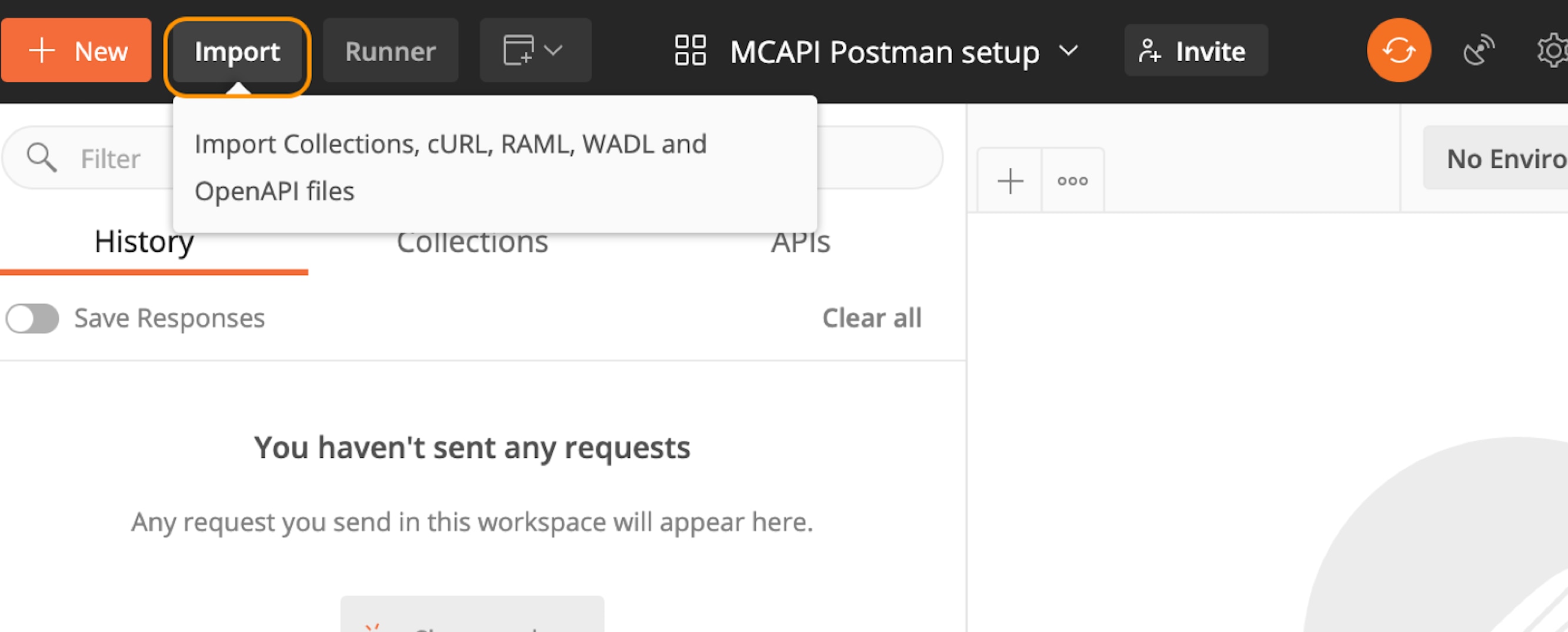Image resolution: width=1568 pixels, height=632 pixels.
Task: Click the plus icon to open new tab
Action: click(1010, 181)
